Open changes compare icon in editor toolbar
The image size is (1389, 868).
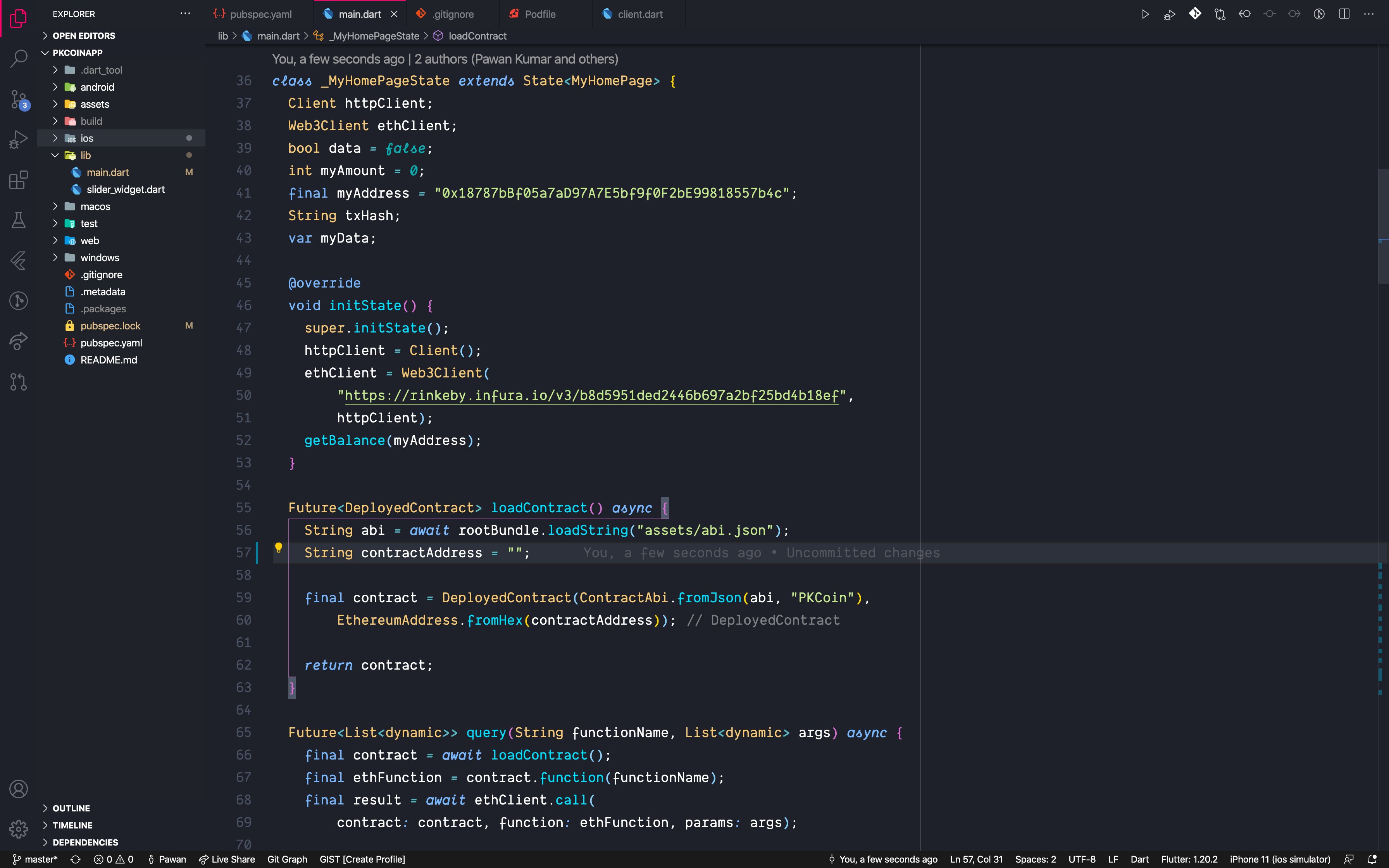1220,14
